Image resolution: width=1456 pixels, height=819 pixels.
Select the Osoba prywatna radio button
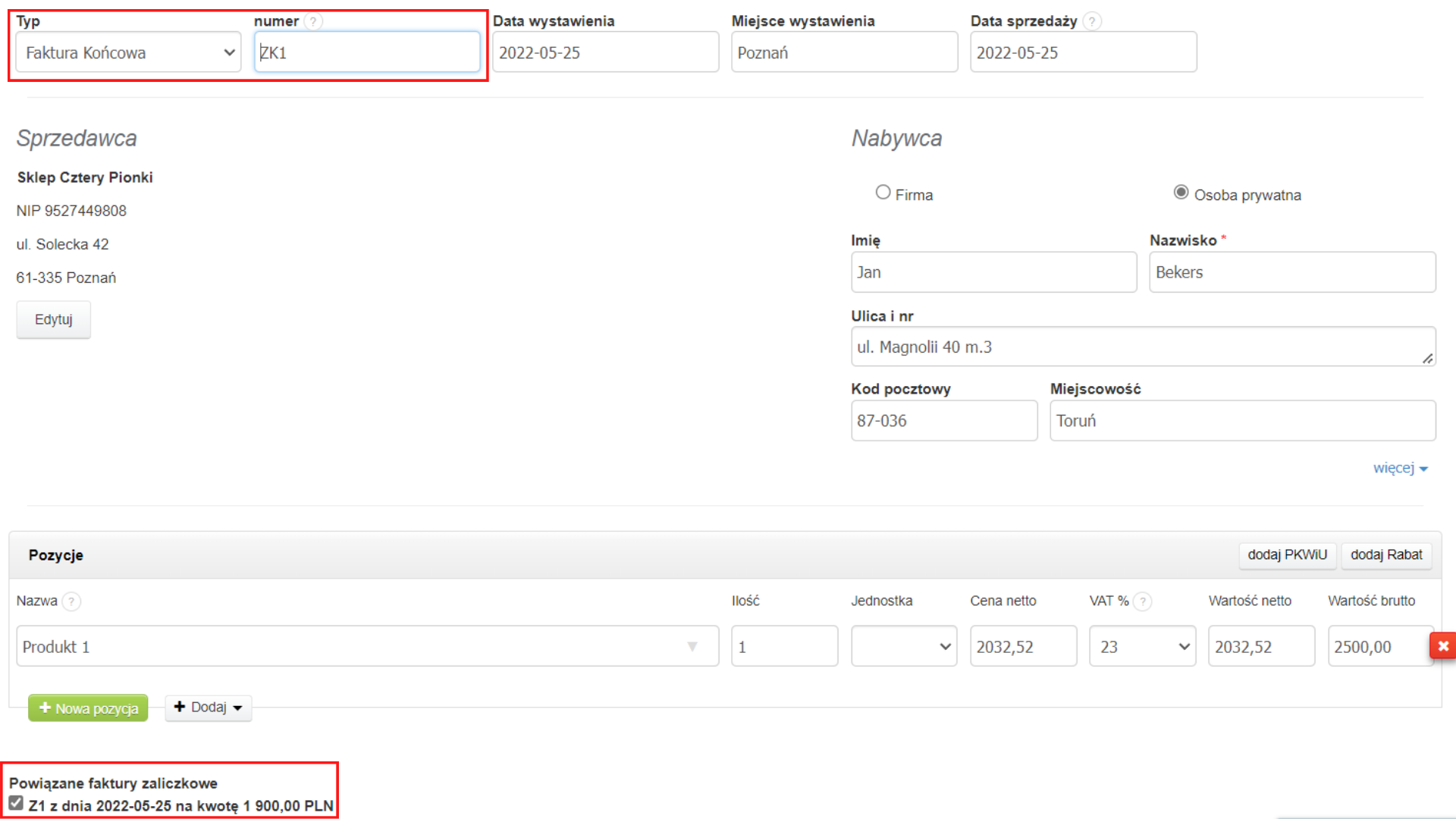tap(1181, 193)
